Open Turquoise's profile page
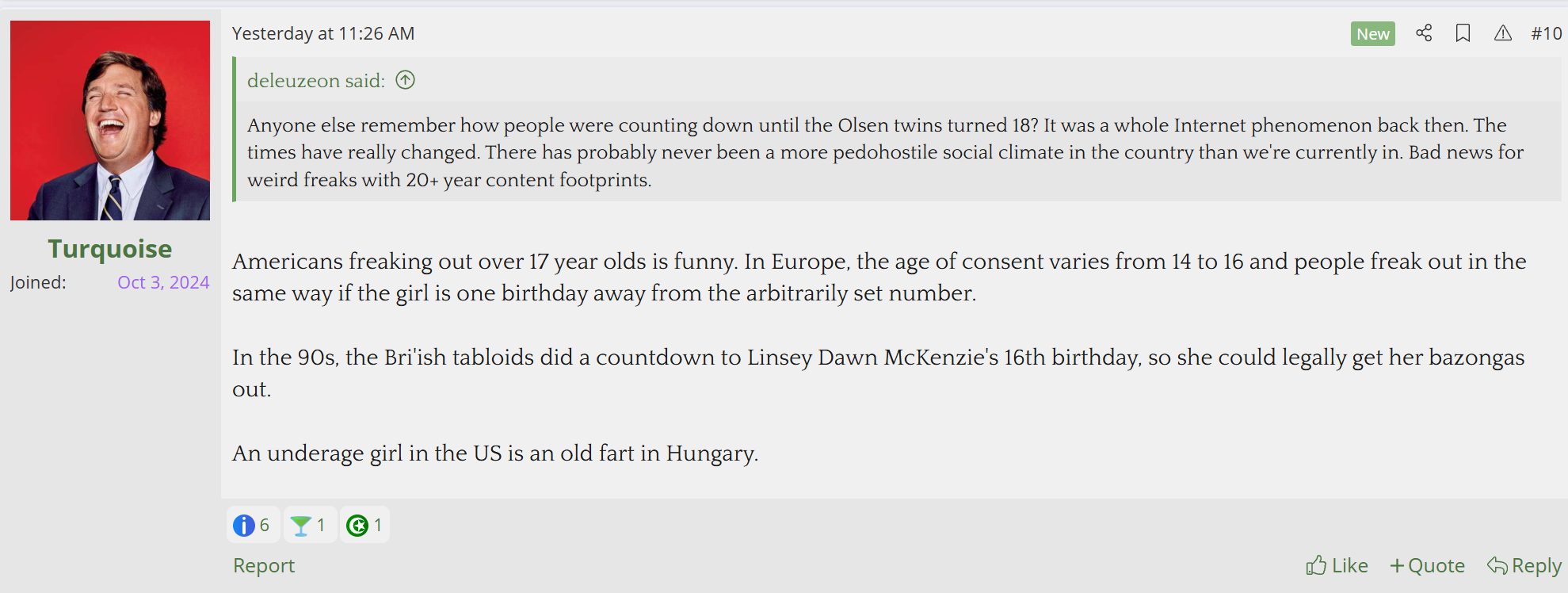1568x593 pixels. (109, 248)
